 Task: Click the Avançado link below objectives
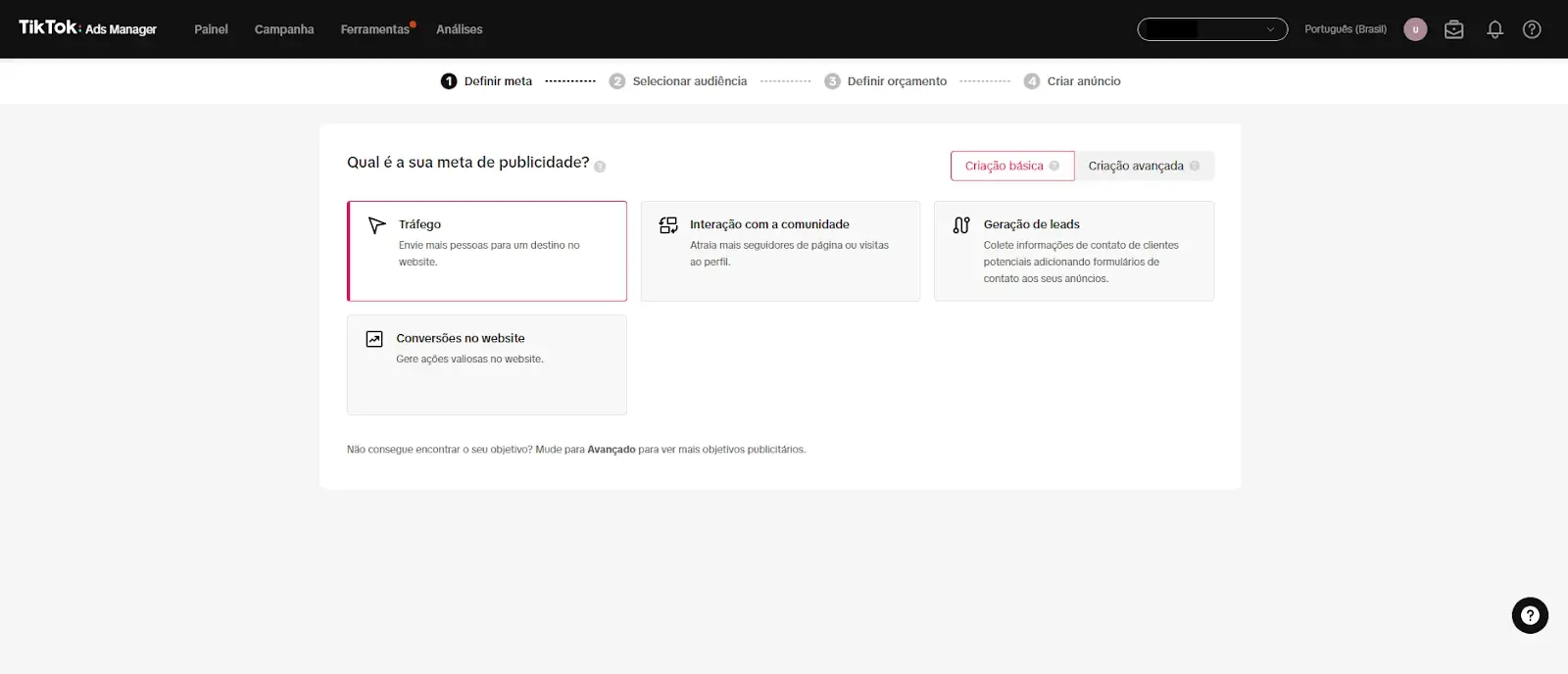pos(612,450)
